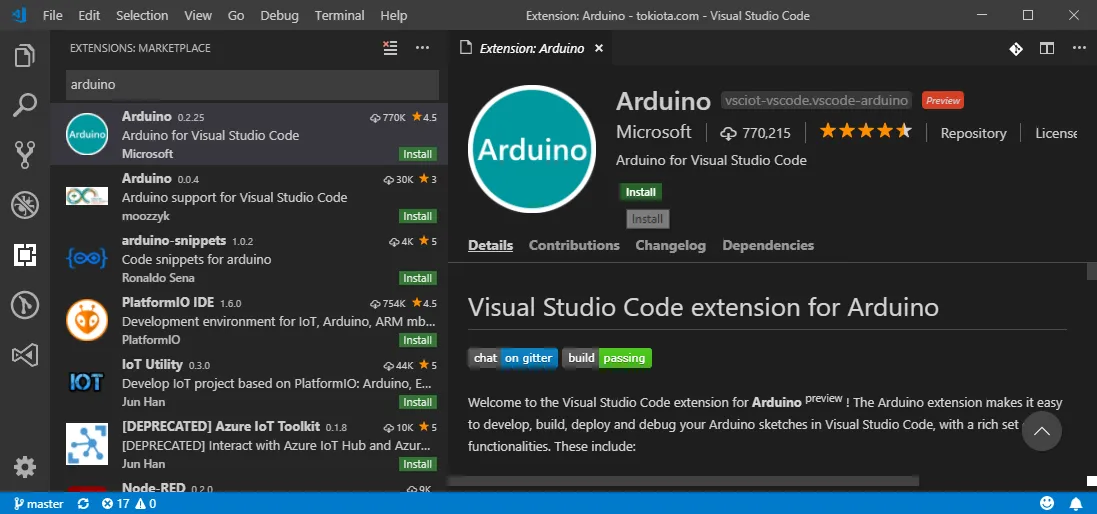The height and width of the screenshot is (514, 1097).
Task: Open the Manage gear icon
Action: click(x=24, y=466)
